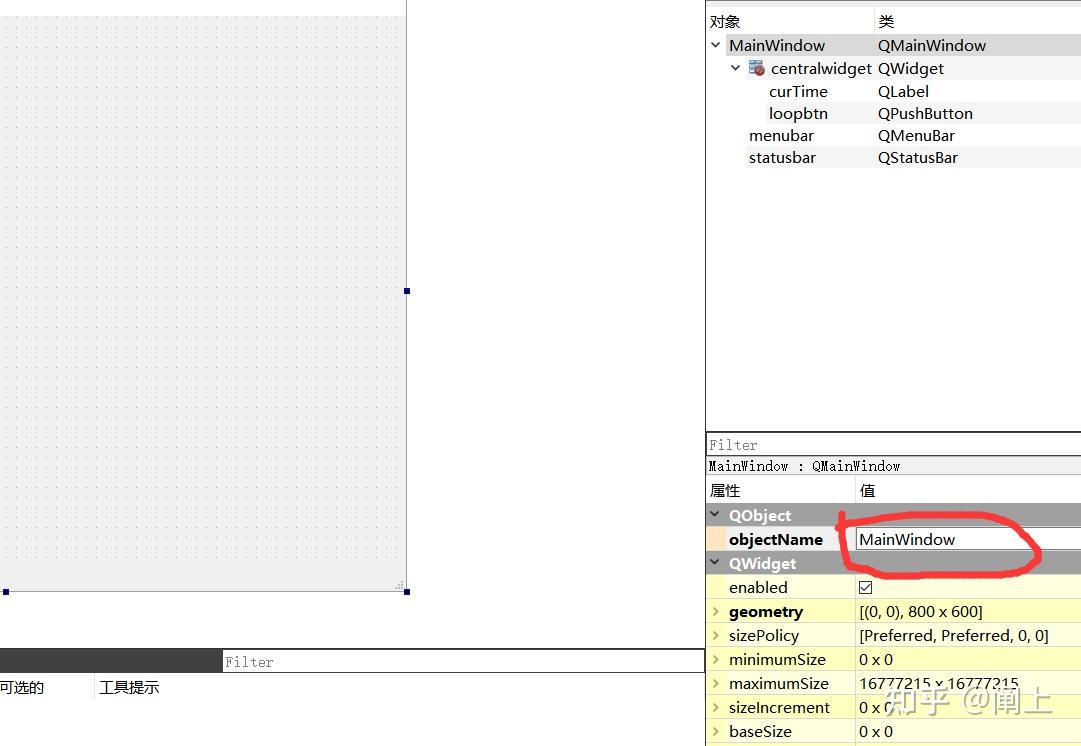This screenshot has width=1081, height=746.
Task: Expand the sizeIncrement property
Action: pyautogui.click(x=716, y=707)
